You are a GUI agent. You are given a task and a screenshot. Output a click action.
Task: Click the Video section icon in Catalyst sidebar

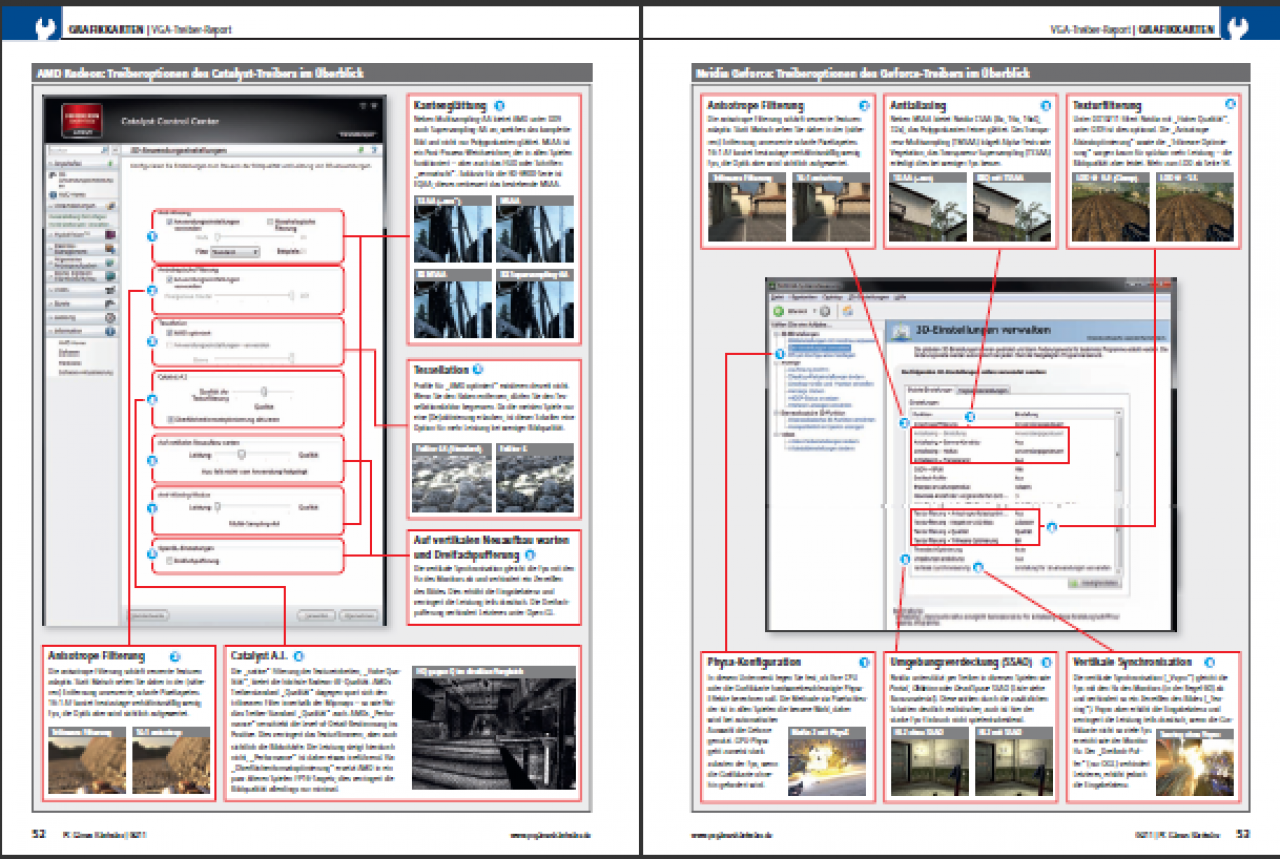[110, 290]
